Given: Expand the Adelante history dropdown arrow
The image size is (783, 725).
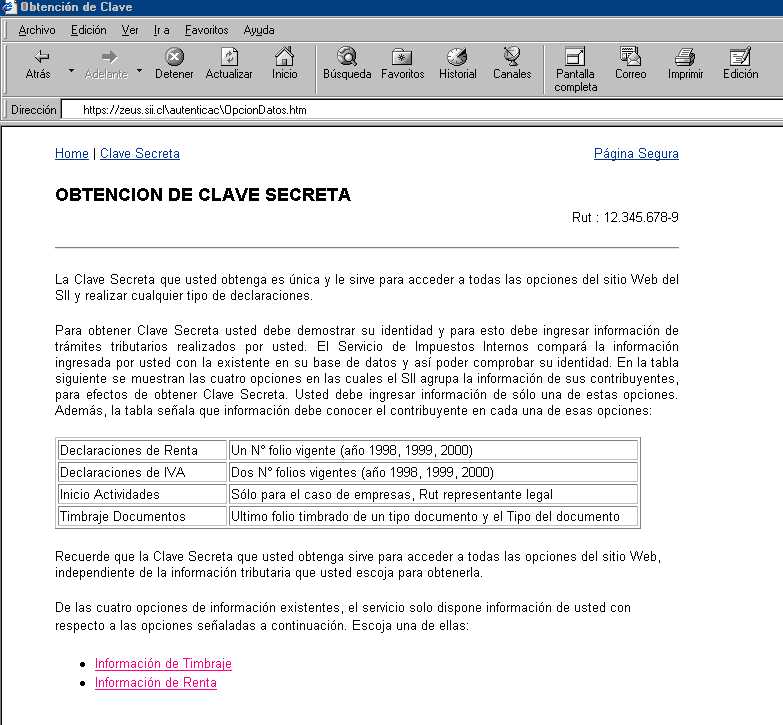Looking at the screenshot, I should coord(139,71).
